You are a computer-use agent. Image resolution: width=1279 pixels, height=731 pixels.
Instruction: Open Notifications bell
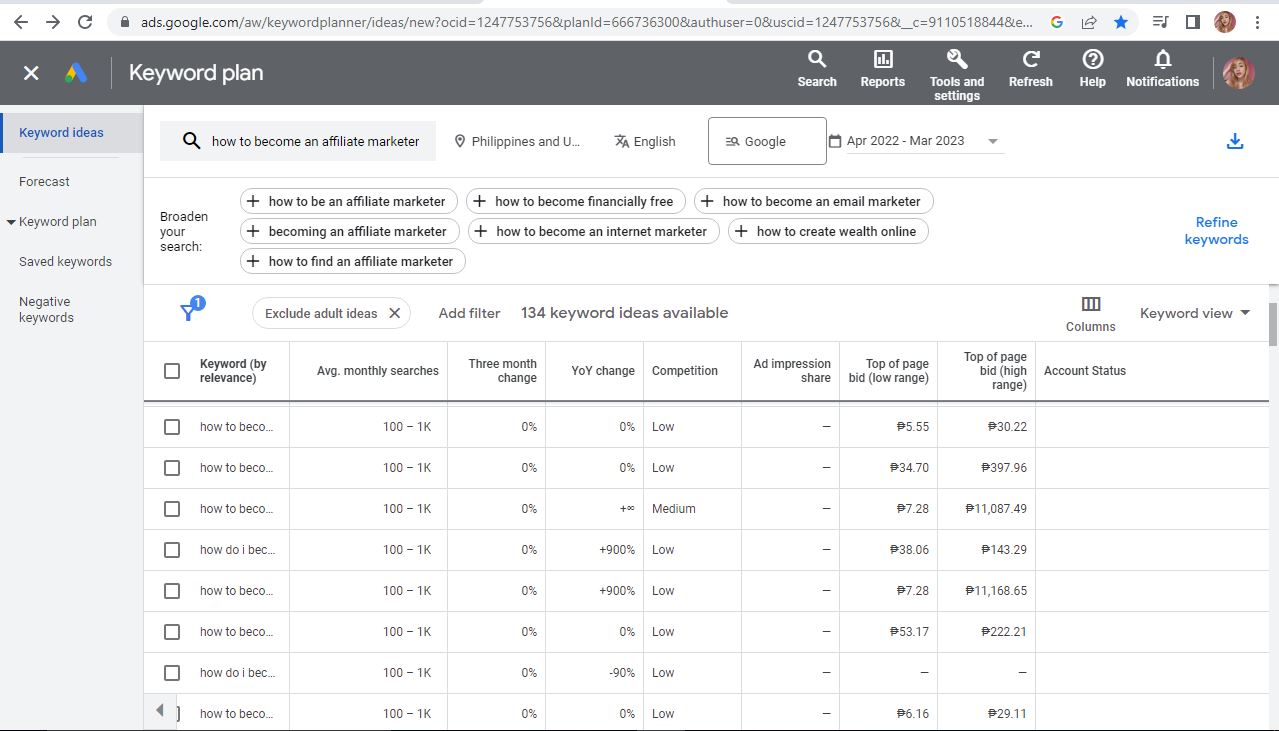click(x=1162, y=61)
